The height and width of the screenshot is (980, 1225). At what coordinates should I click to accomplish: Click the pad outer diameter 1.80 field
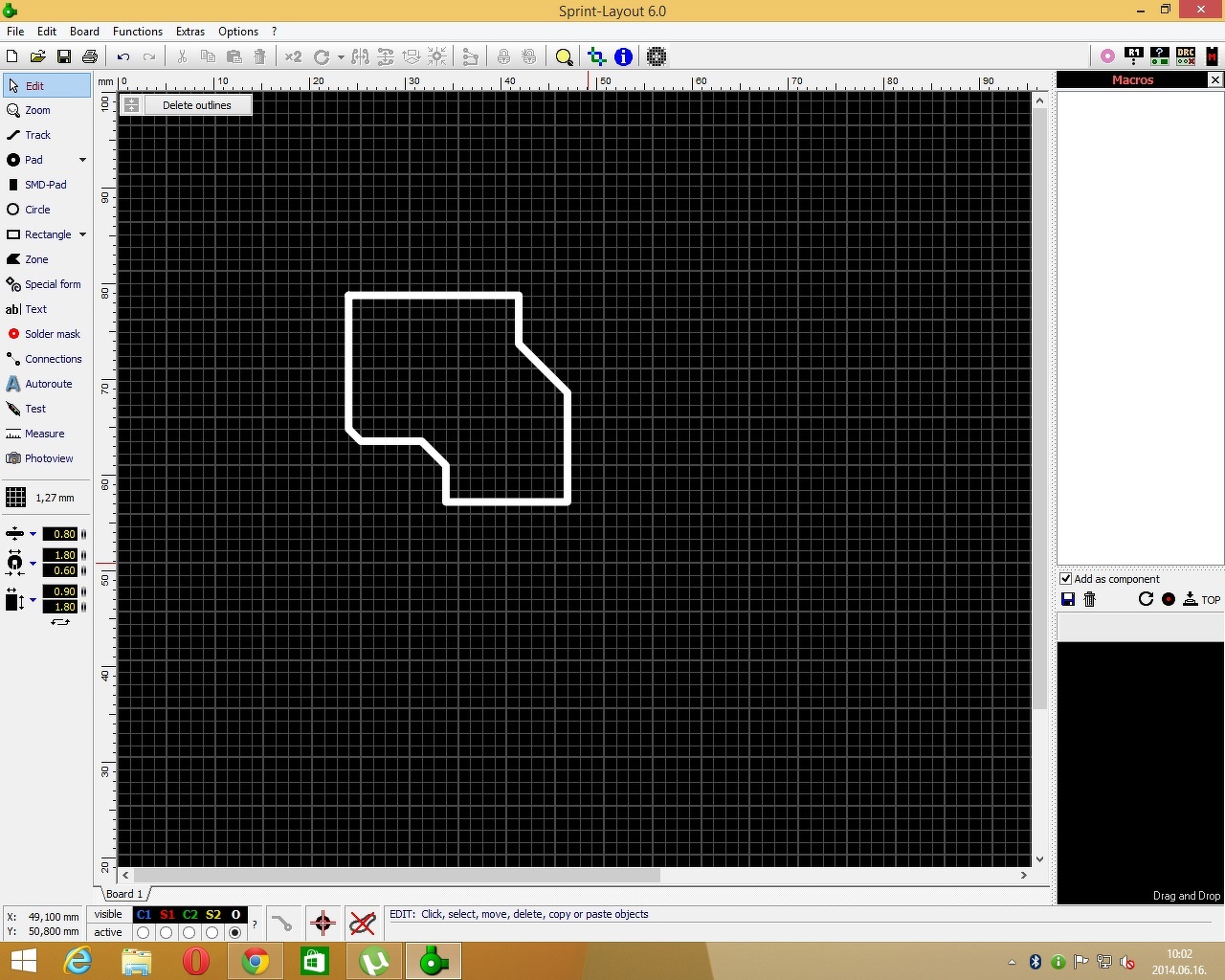pyautogui.click(x=60, y=555)
